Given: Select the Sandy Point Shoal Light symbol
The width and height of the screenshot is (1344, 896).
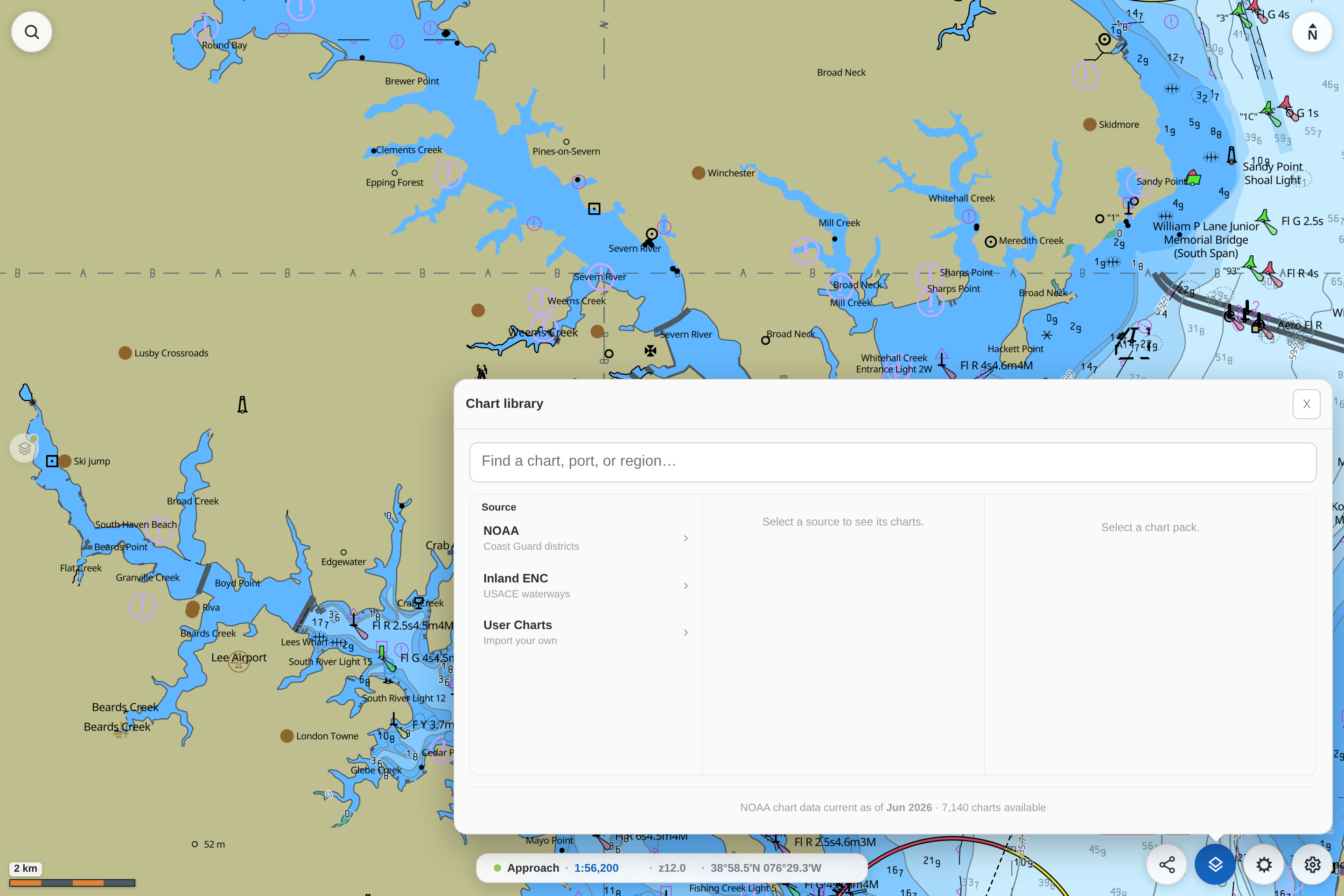Looking at the screenshot, I should tap(1232, 155).
